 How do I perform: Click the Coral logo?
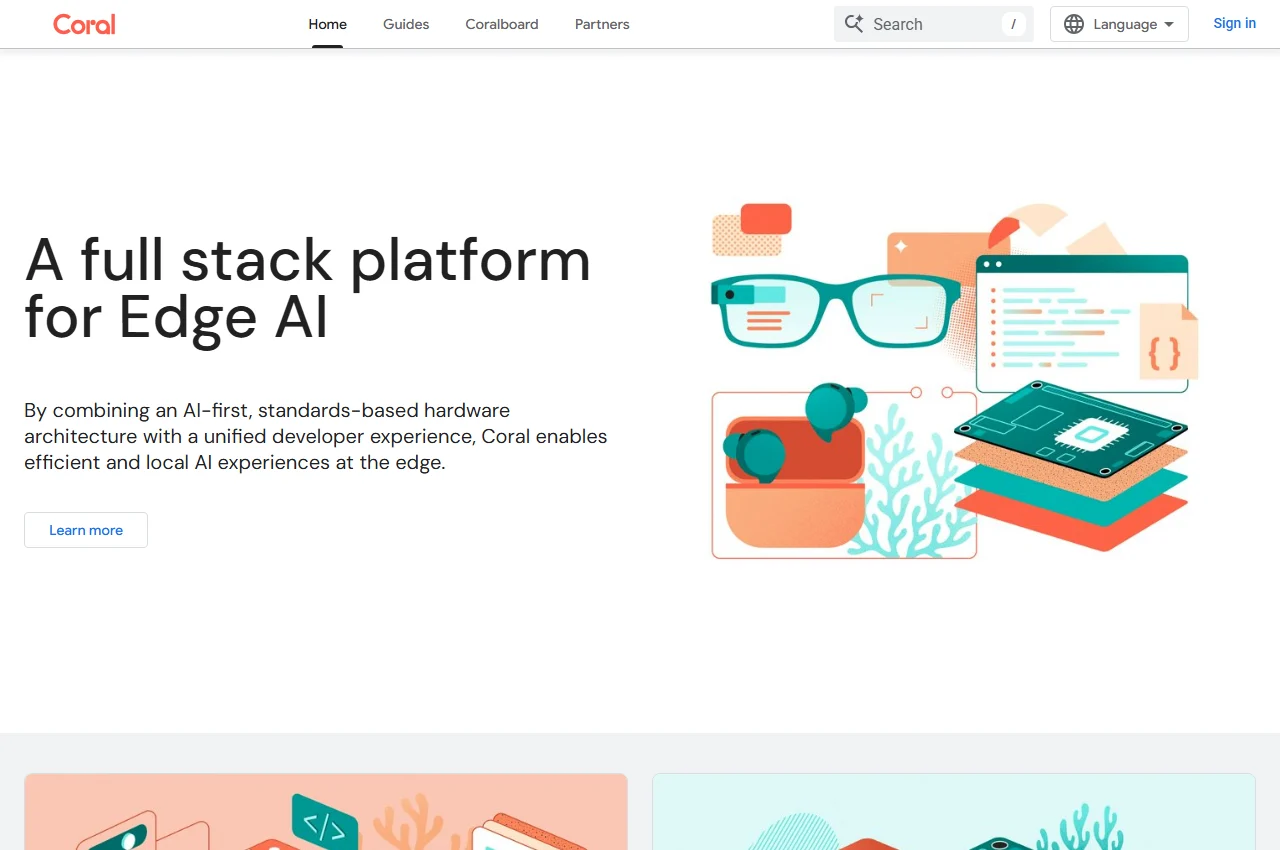84,24
